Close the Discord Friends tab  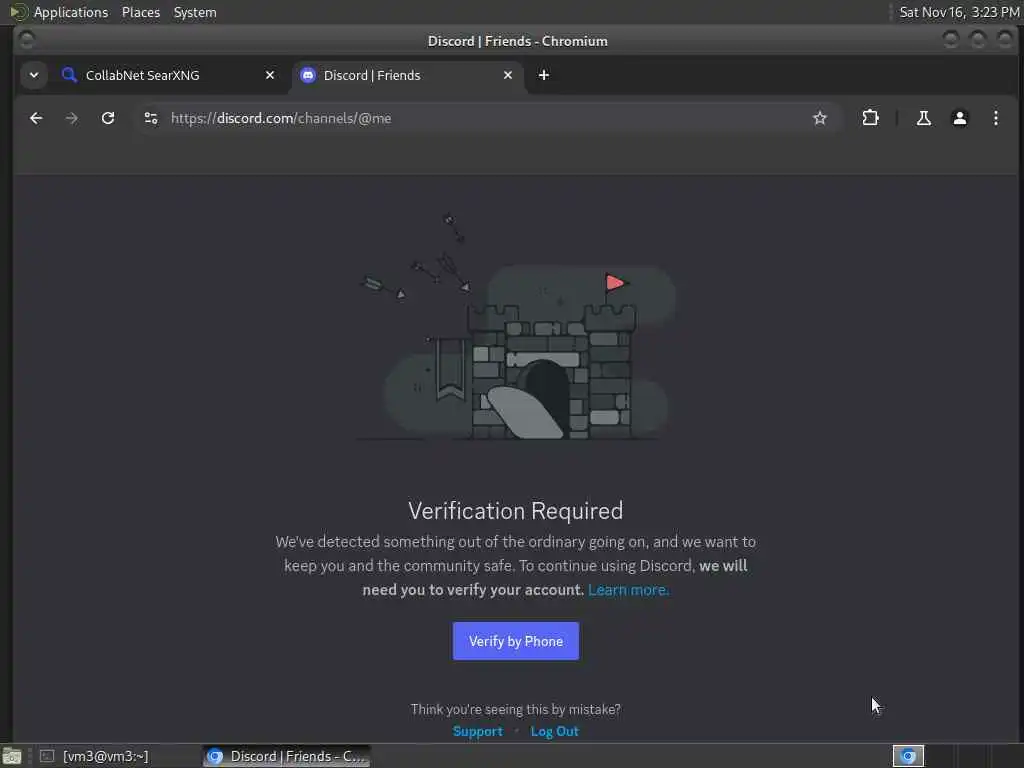coord(507,75)
